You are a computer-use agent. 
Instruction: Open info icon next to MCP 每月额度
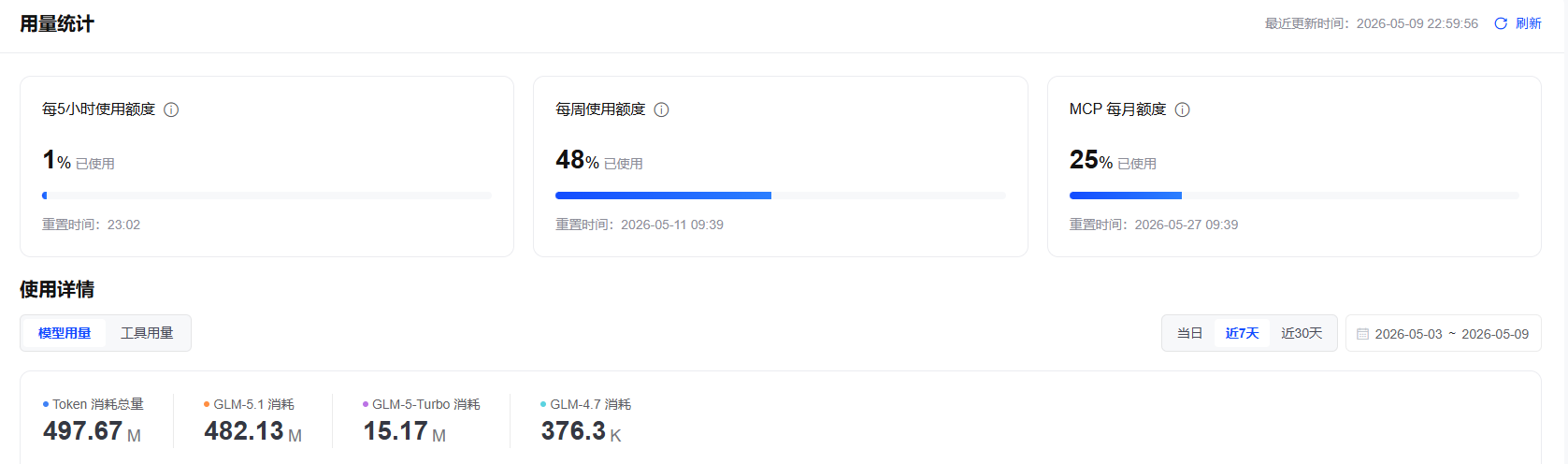point(1182,109)
